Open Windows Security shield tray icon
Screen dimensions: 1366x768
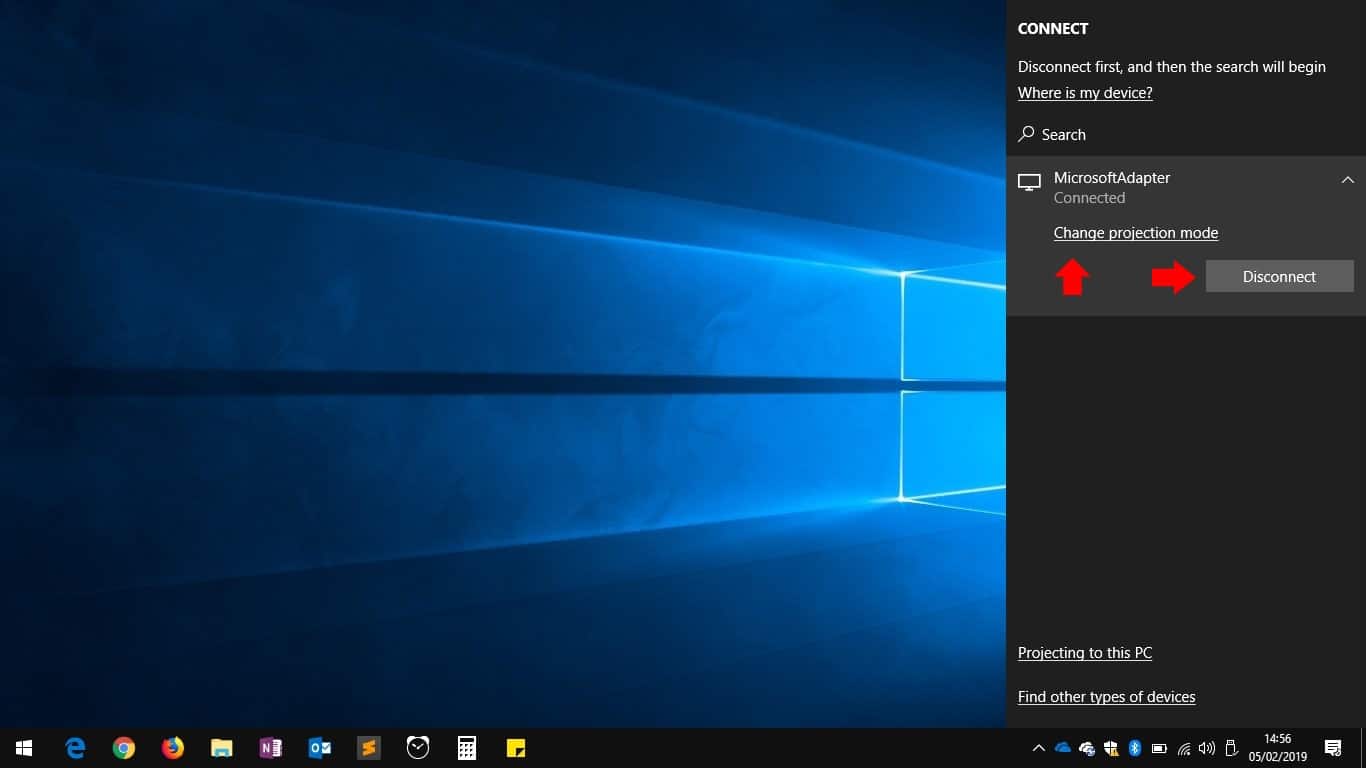coord(1111,748)
